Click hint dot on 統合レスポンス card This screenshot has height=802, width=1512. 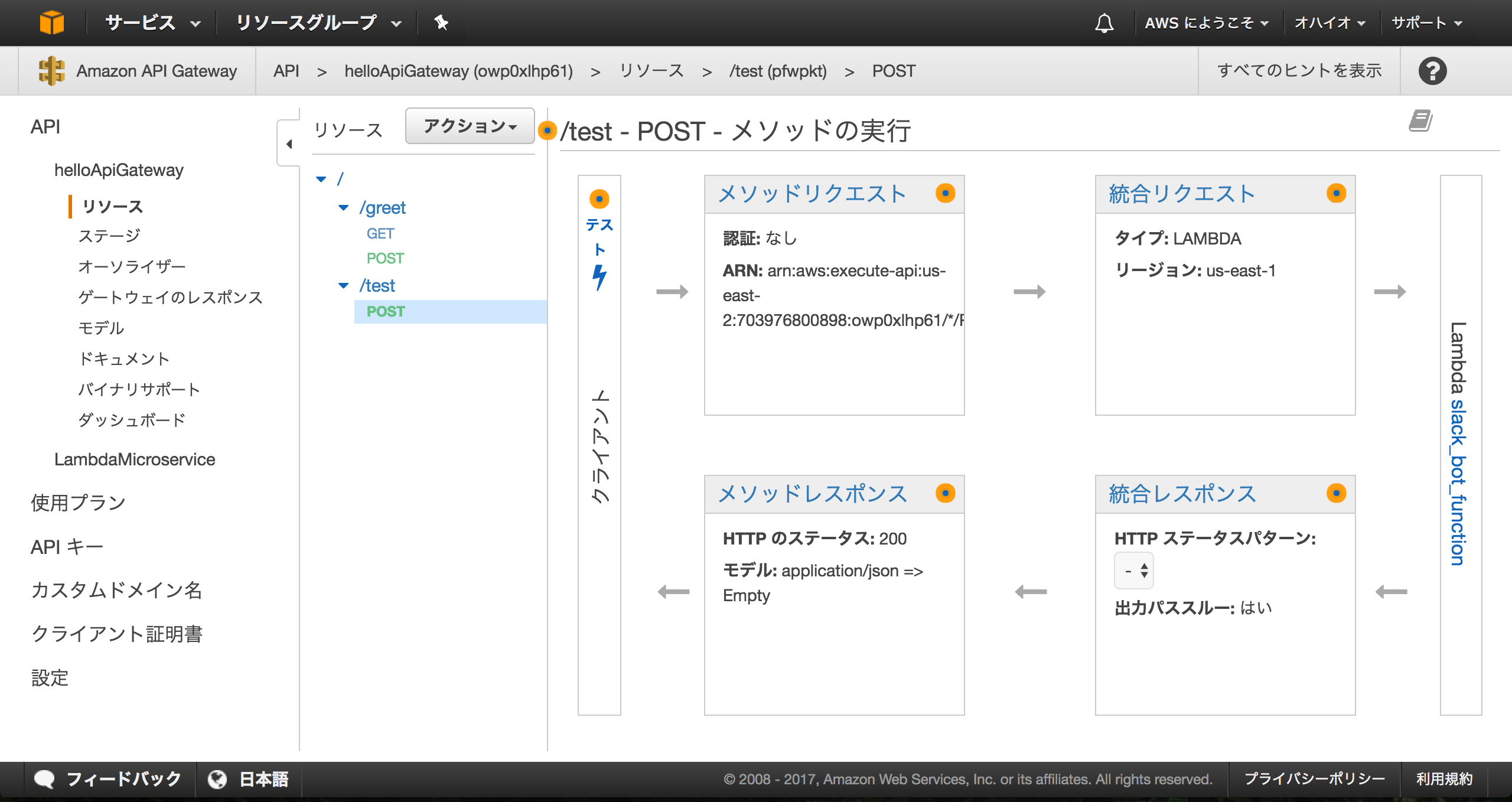pyautogui.click(x=1336, y=493)
